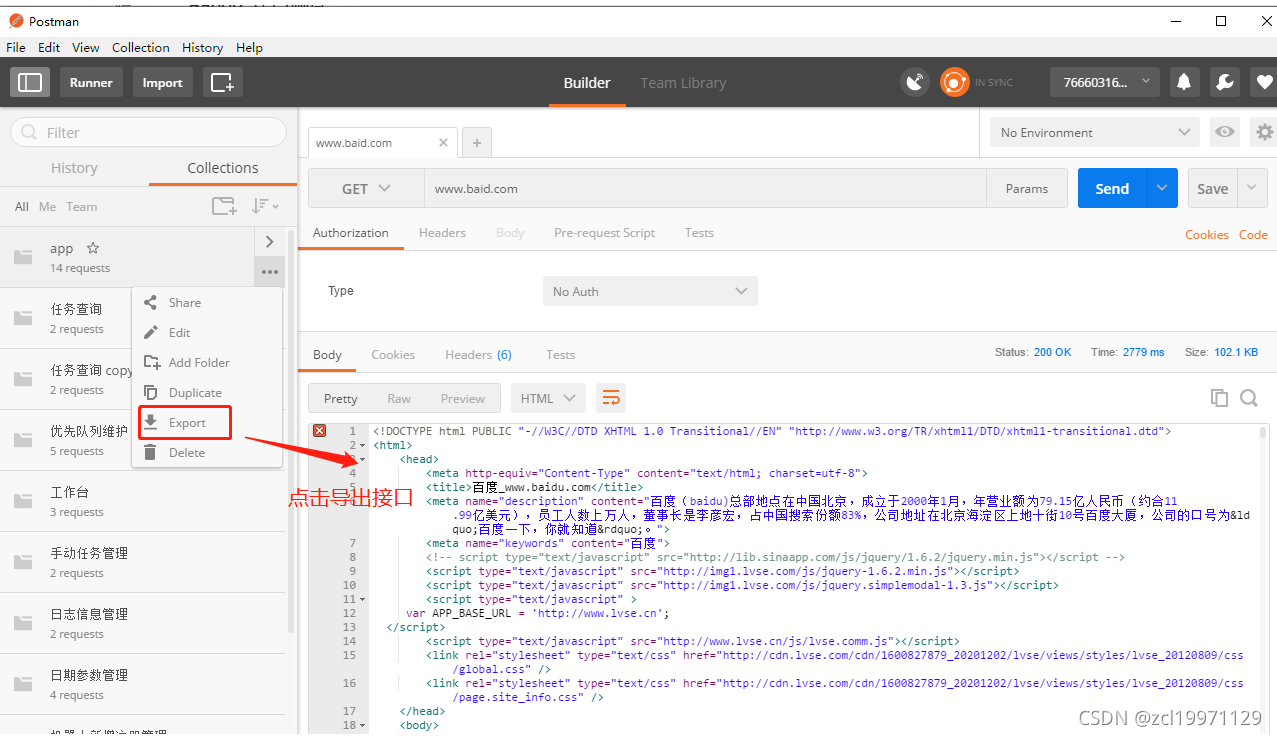1277x736 pixels.
Task: Open the 日志信息管理 collection
Action: pyautogui.click(x=144, y=623)
